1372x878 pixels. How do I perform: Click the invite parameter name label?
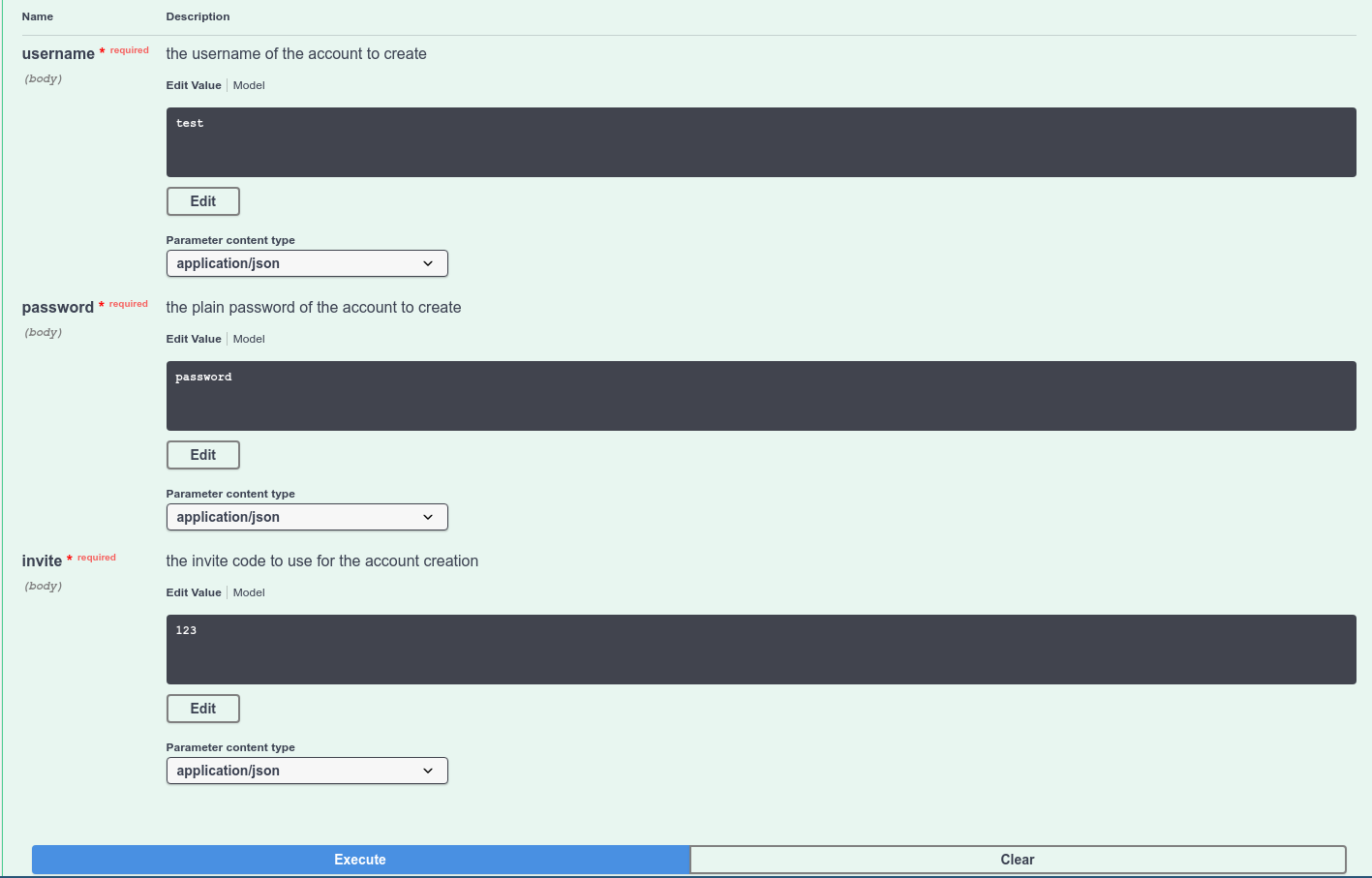[x=42, y=560]
